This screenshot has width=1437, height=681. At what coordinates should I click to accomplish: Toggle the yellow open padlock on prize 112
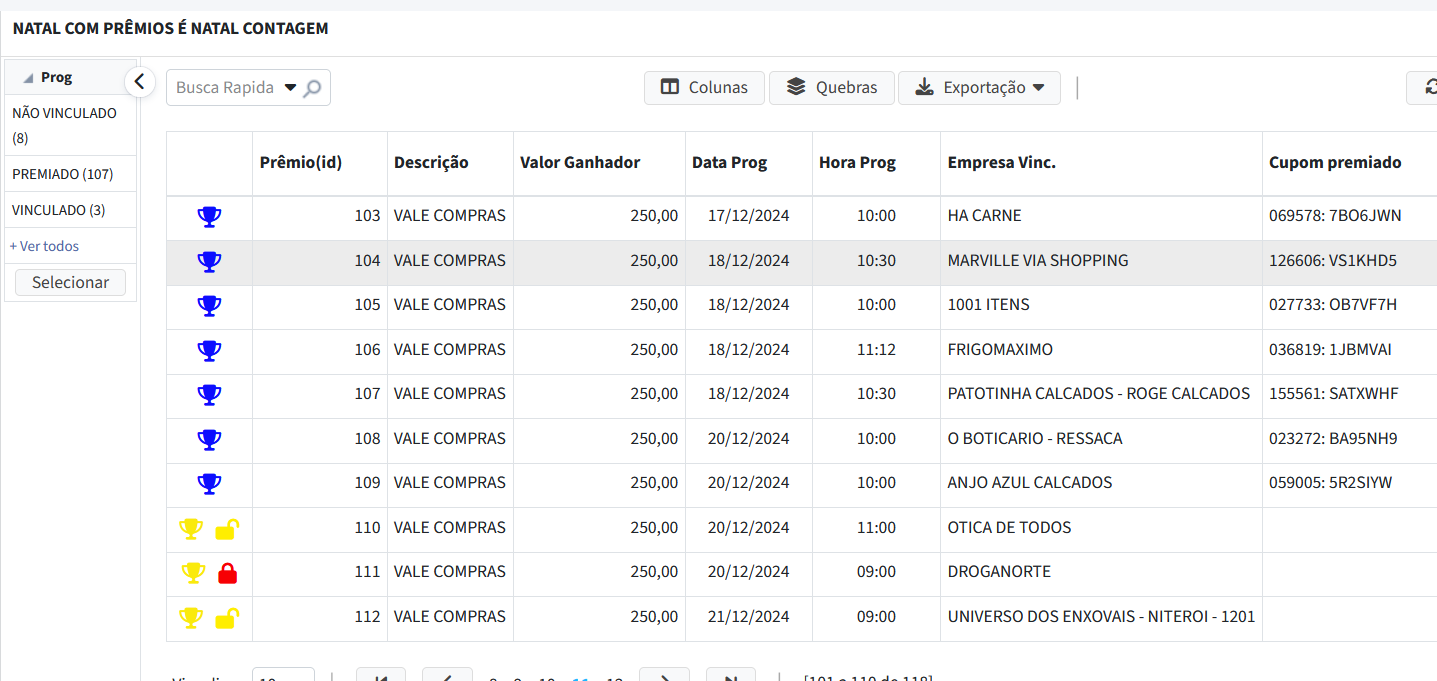227,618
